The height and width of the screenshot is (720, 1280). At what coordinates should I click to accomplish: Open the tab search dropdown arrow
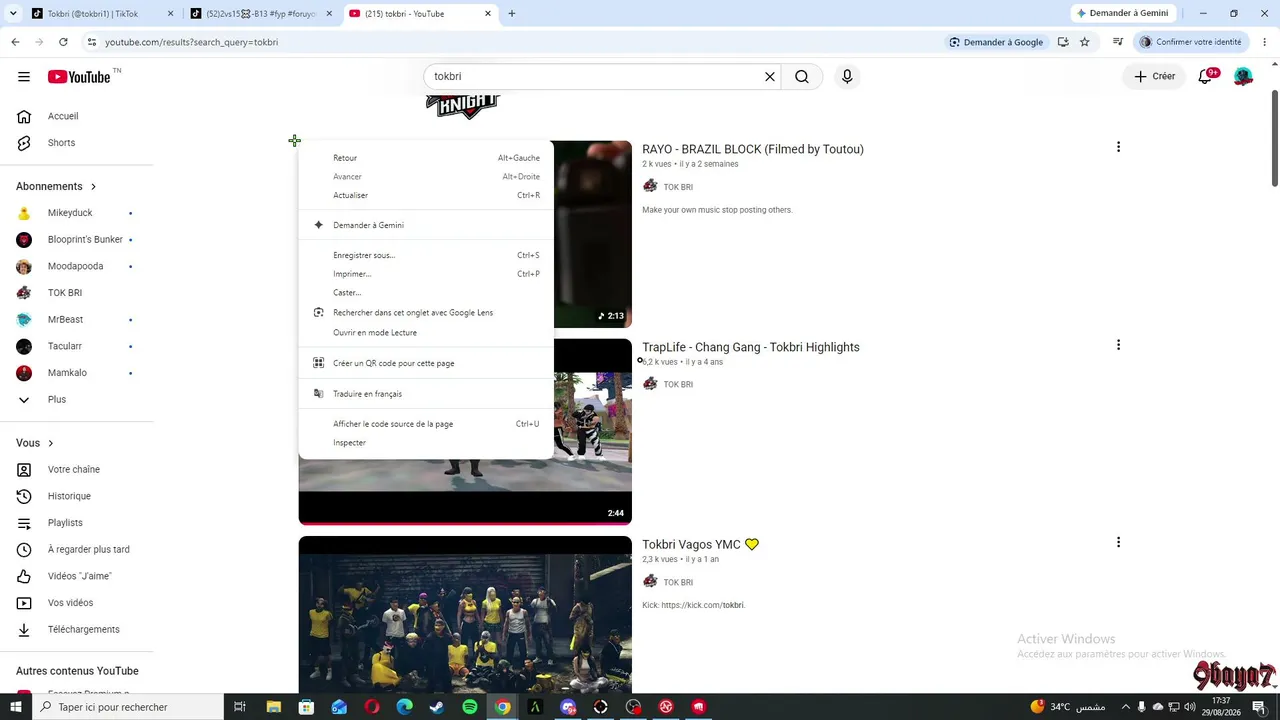click(13, 14)
